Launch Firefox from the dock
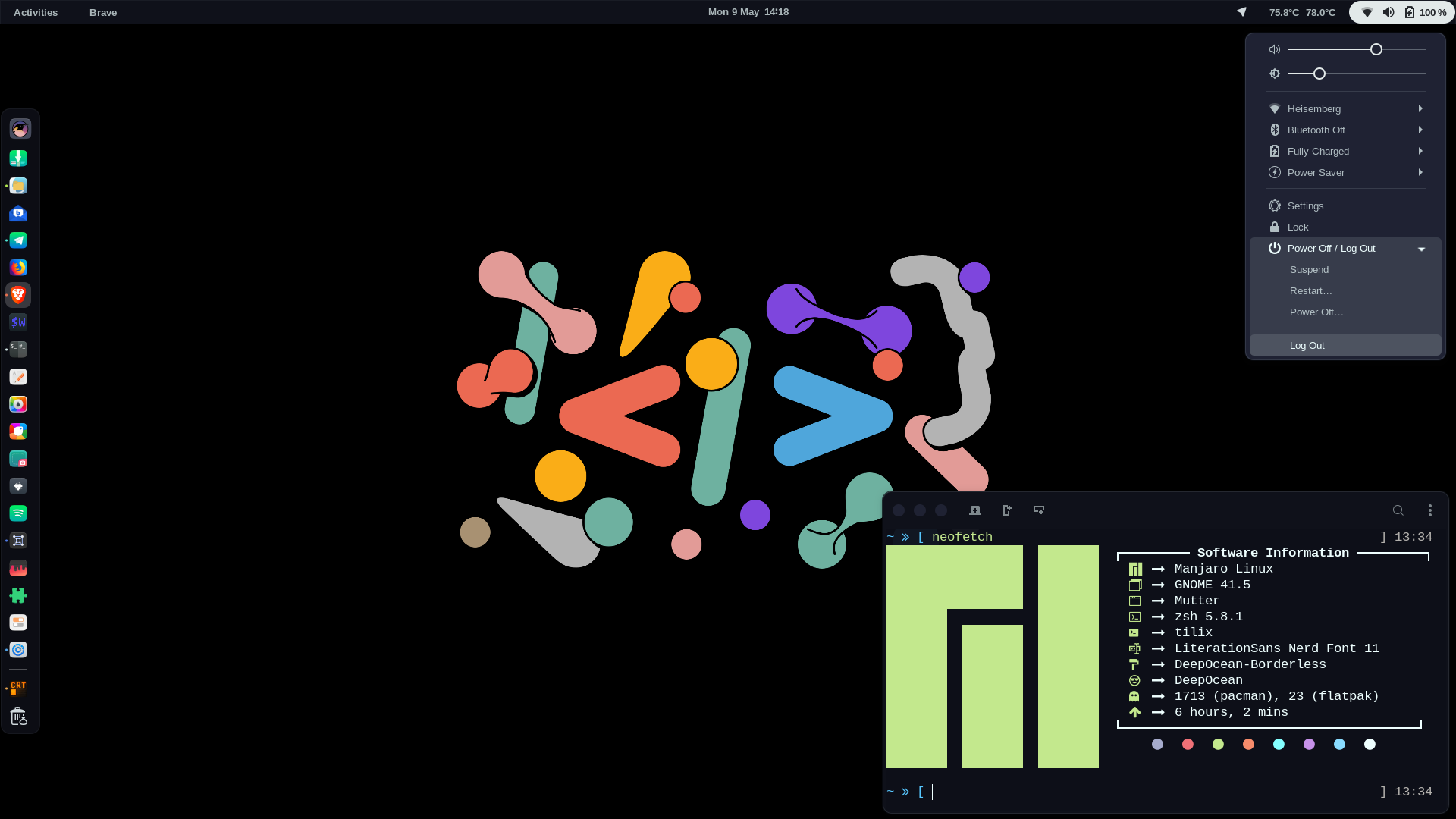Screen dimensions: 1456x819 pos(18,268)
